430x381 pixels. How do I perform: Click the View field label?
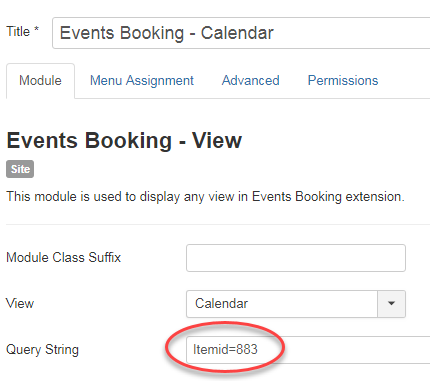[20, 304]
